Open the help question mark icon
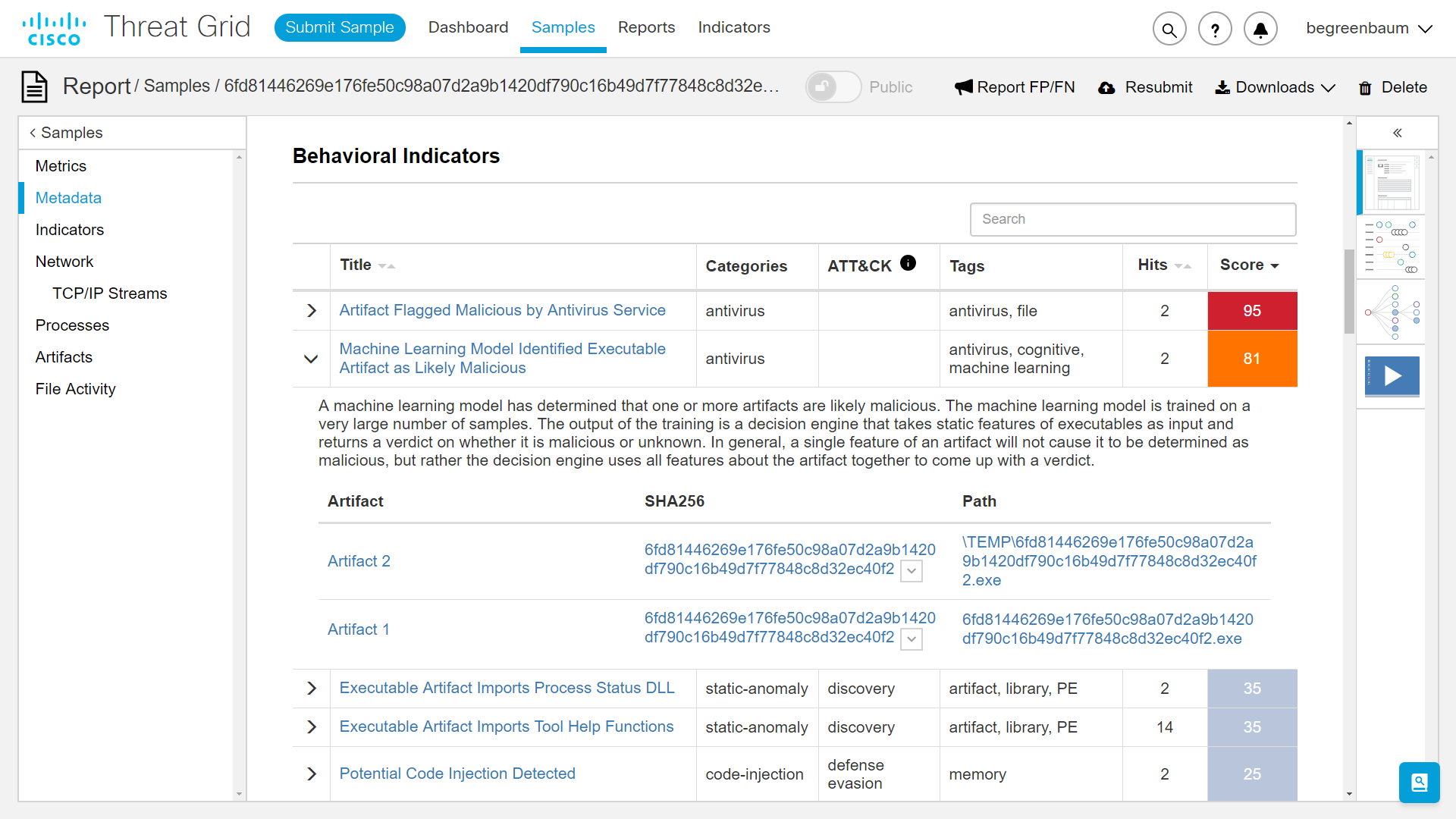The image size is (1456, 819). coord(1215,30)
